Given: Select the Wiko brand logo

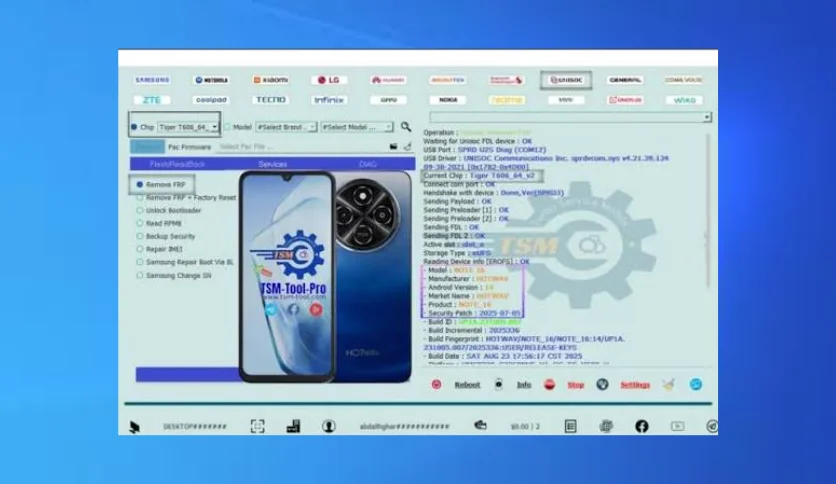Looking at the screenshot, I should tap(684, 100).
